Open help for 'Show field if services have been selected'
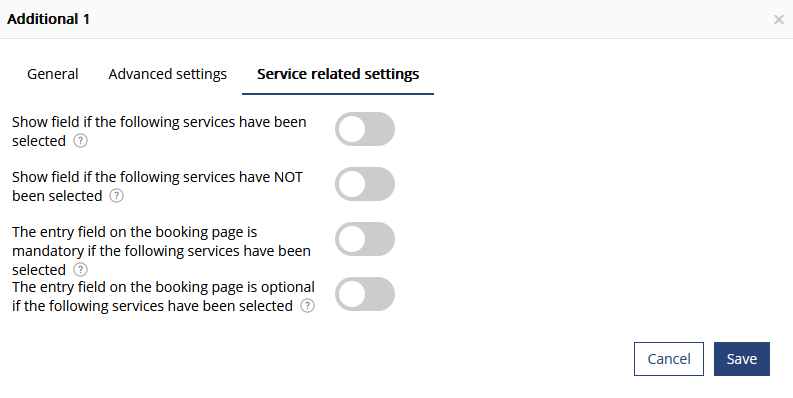This screenshot has width=793, height=398. pyautogui.click(x=80, y=141)
